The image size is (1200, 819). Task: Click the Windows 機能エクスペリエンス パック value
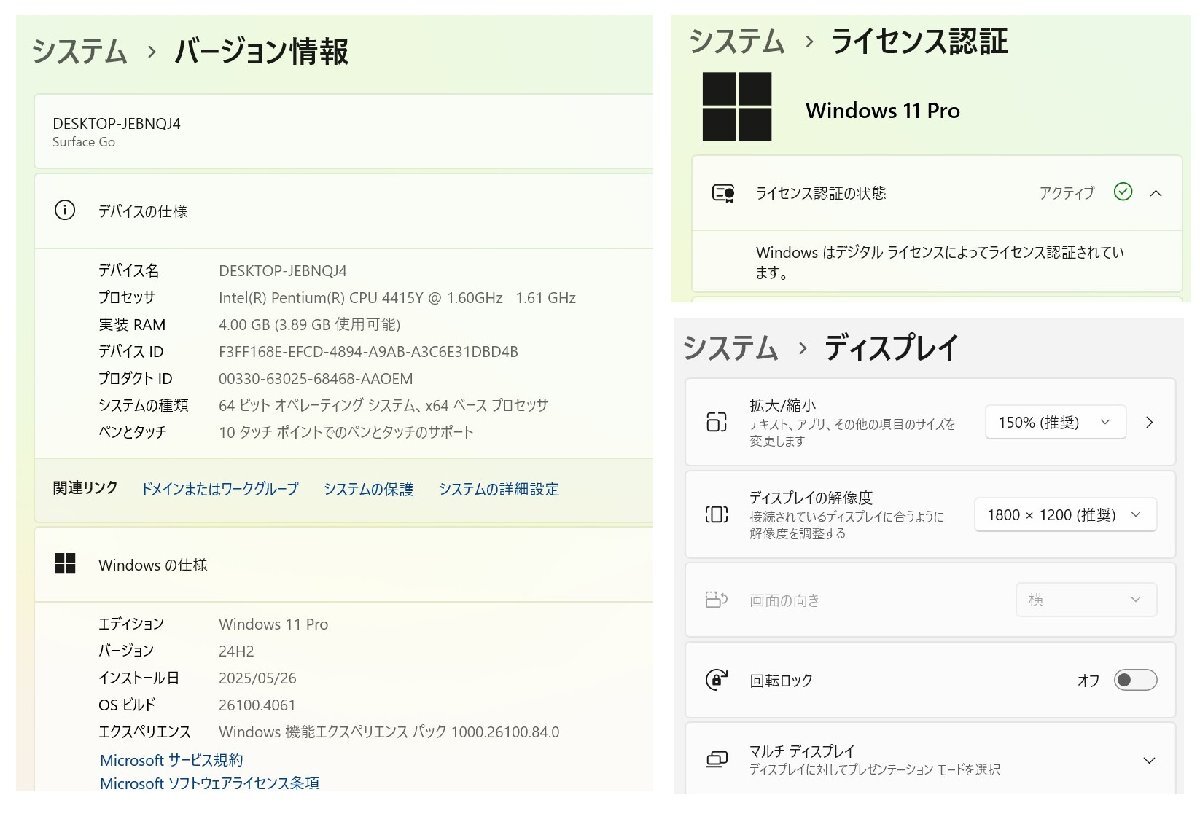(389, 732)
